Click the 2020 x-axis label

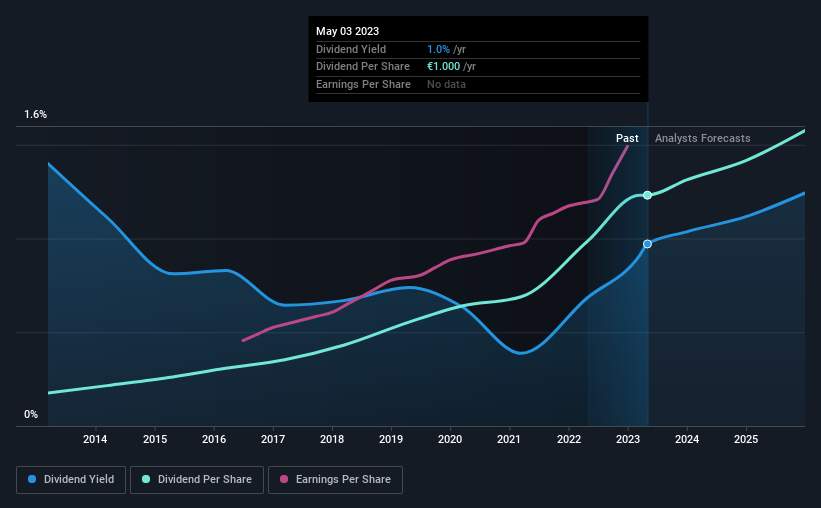point(450,439)
